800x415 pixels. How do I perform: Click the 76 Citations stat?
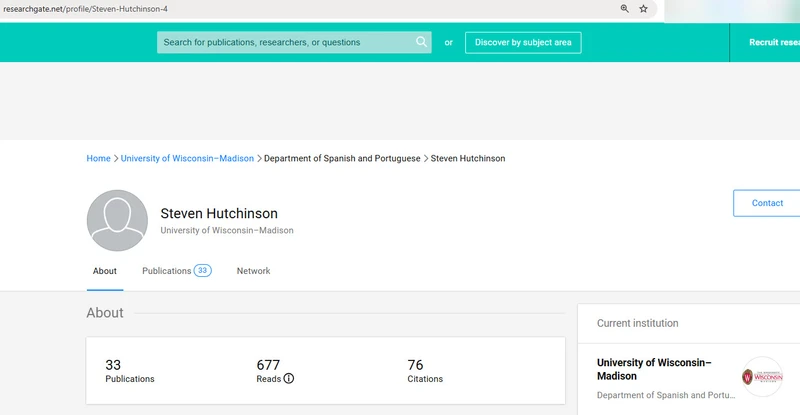(x=425, y=371)
